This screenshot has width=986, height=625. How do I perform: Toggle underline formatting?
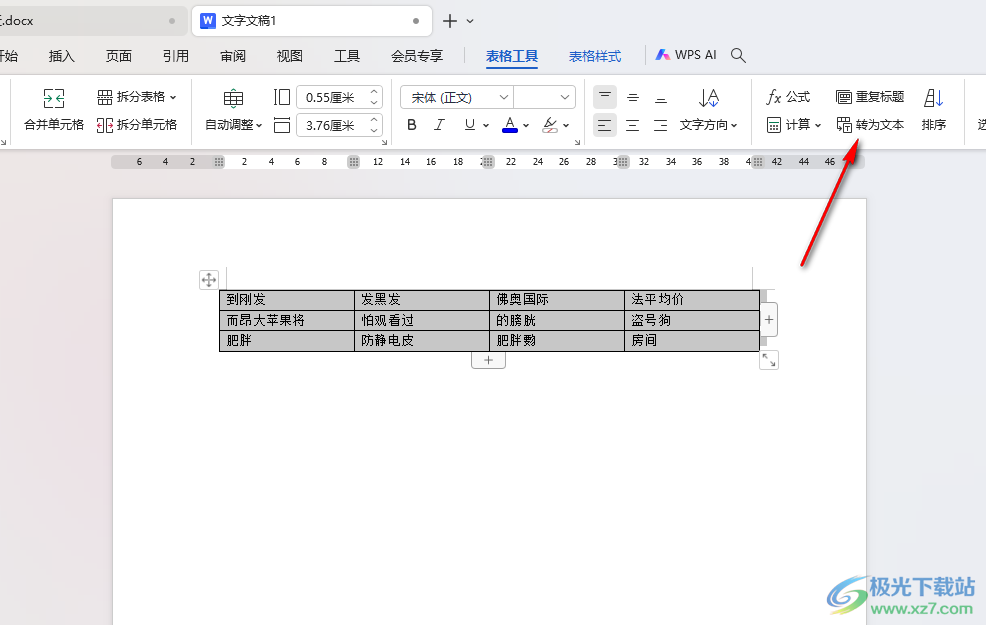click(469, 125)
